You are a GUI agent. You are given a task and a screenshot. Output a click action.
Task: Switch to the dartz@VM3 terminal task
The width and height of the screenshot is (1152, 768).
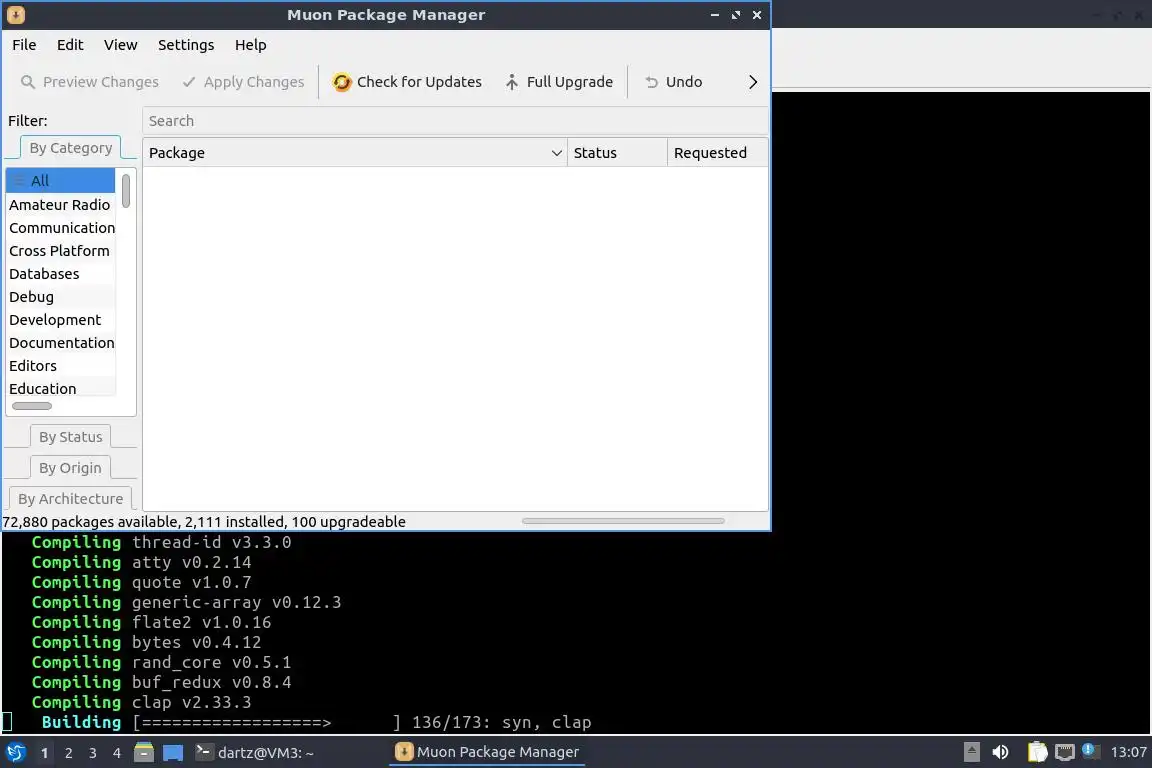[255, 752]
